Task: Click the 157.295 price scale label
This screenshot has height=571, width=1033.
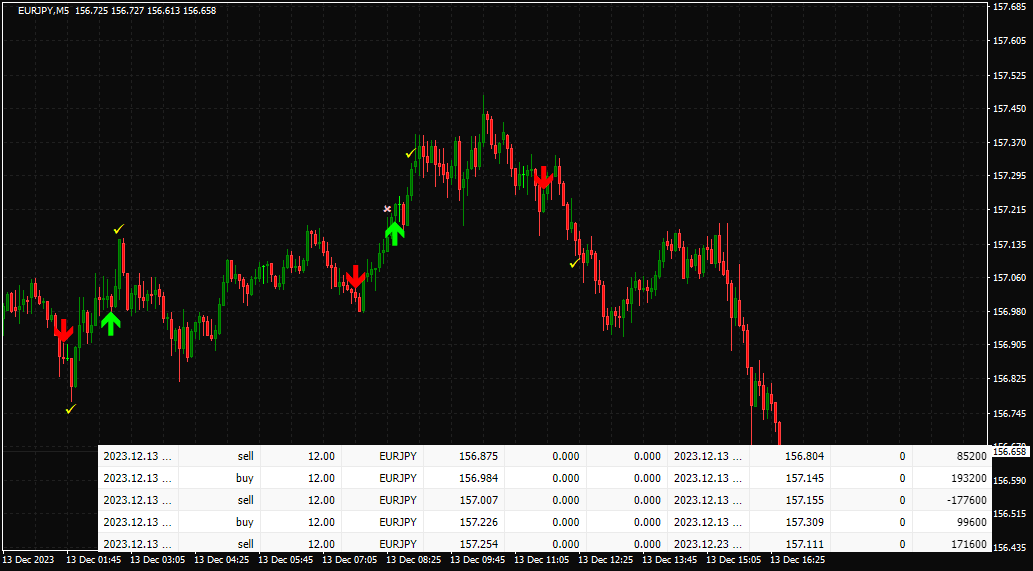Action: (1010, 176)
